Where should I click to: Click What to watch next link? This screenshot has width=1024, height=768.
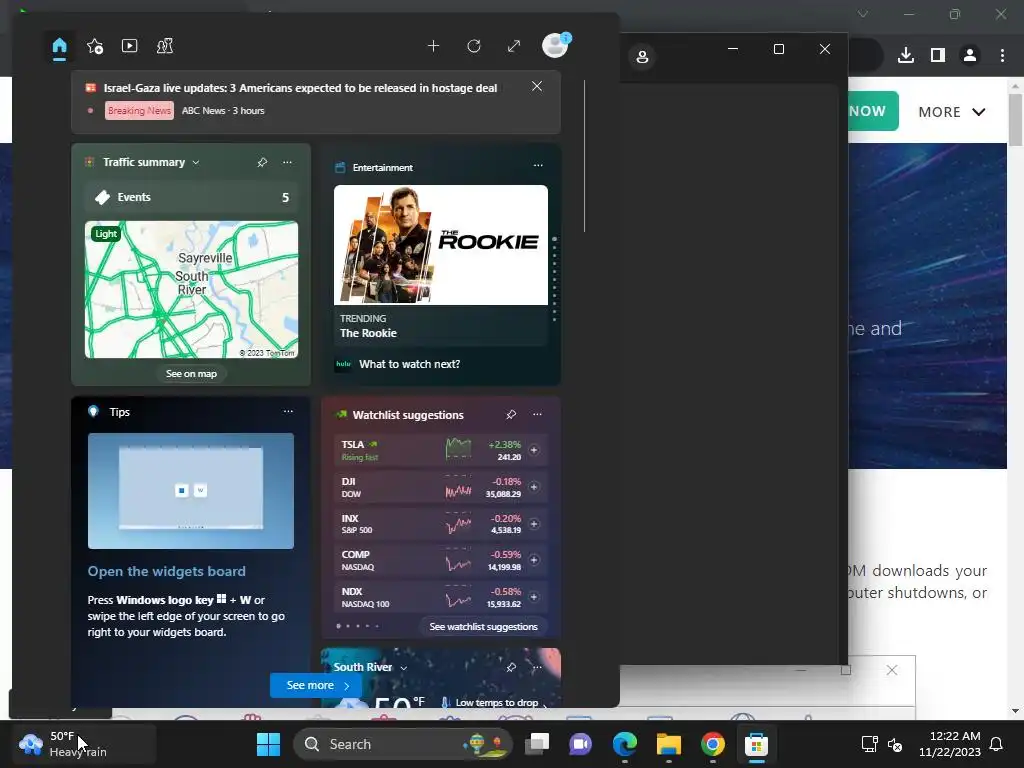pyautogui.click(x=409, y=364)
